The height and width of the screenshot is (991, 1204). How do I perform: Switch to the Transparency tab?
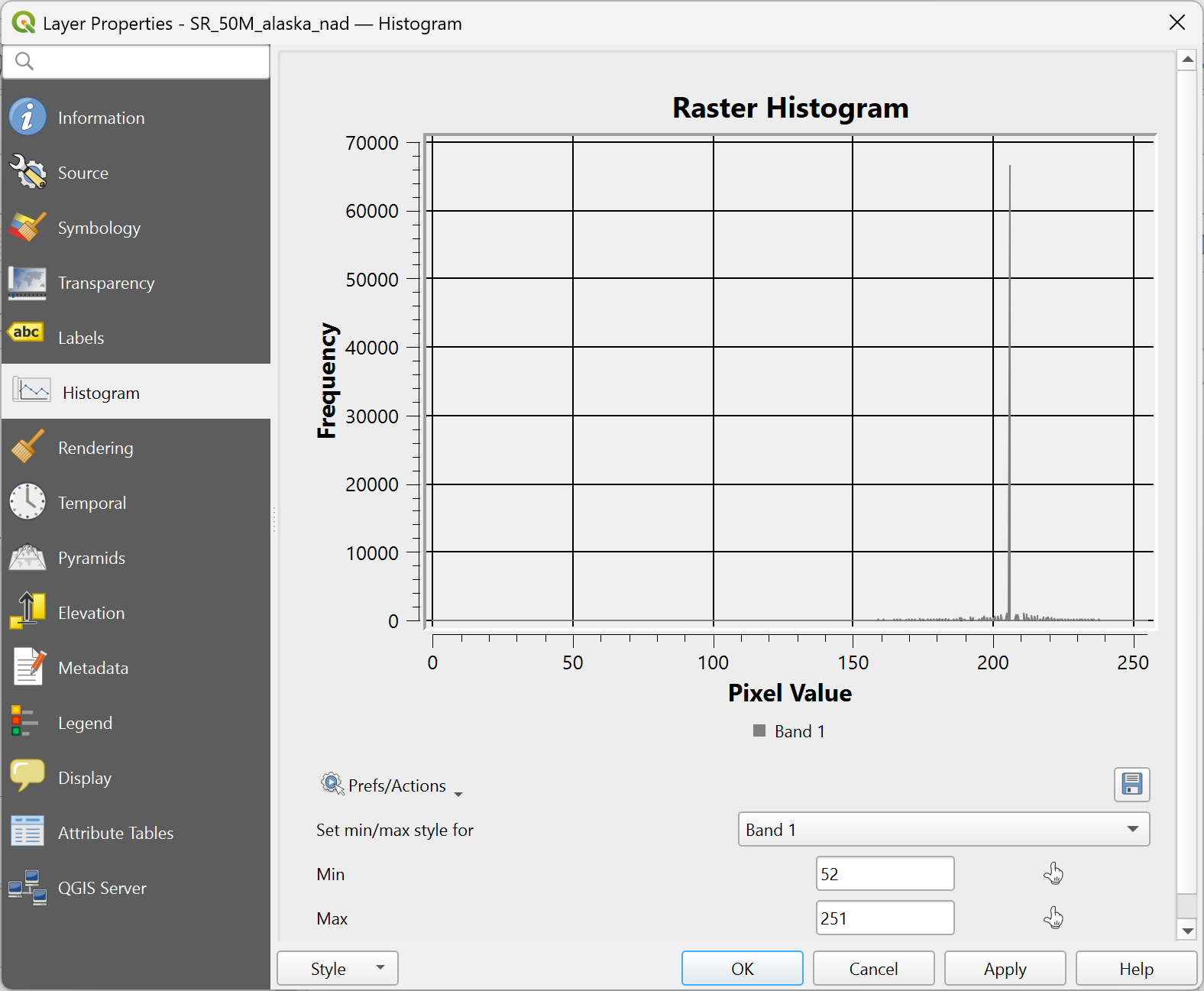click(x=105, y=283)
